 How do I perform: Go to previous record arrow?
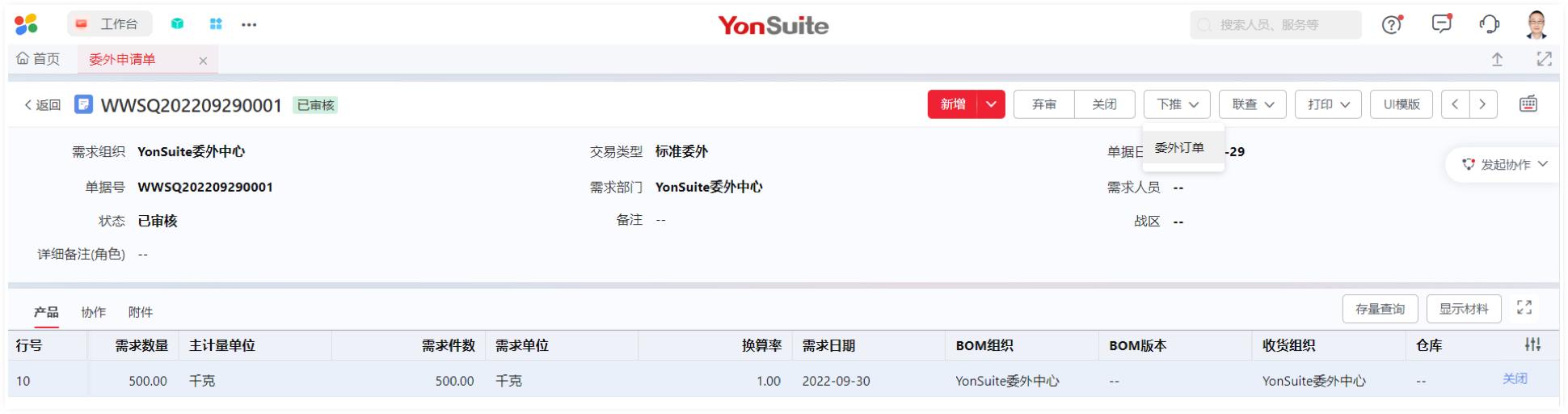pyautogui.click(x=1455, y=104)
